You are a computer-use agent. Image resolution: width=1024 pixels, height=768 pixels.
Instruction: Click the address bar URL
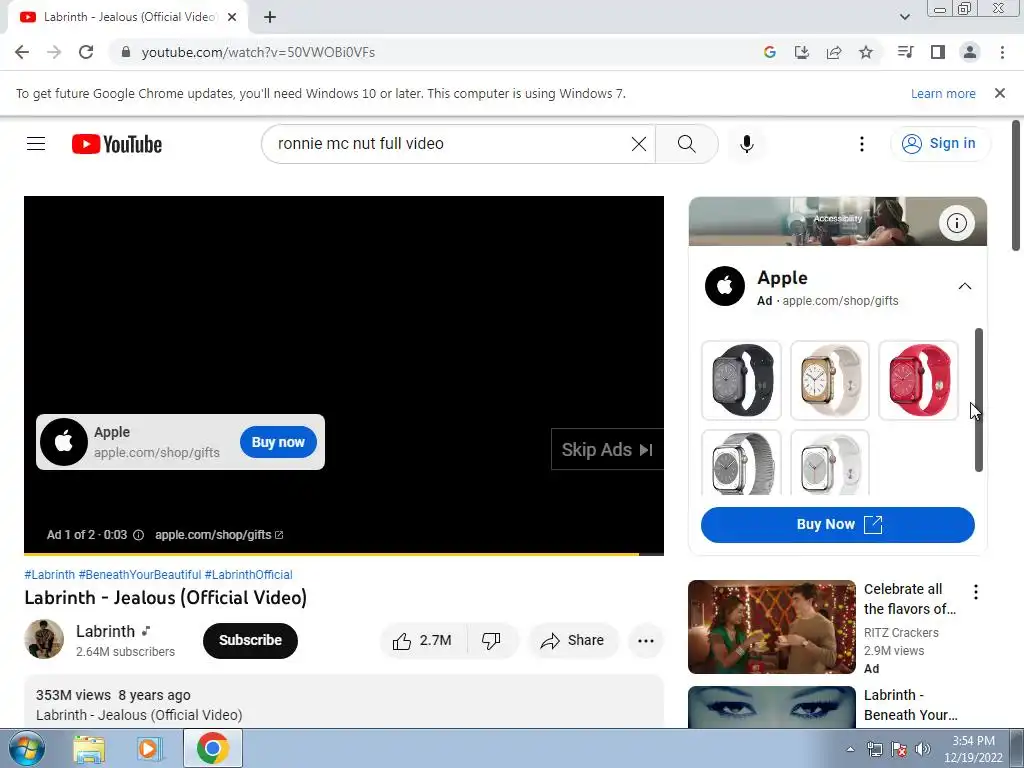258,52
